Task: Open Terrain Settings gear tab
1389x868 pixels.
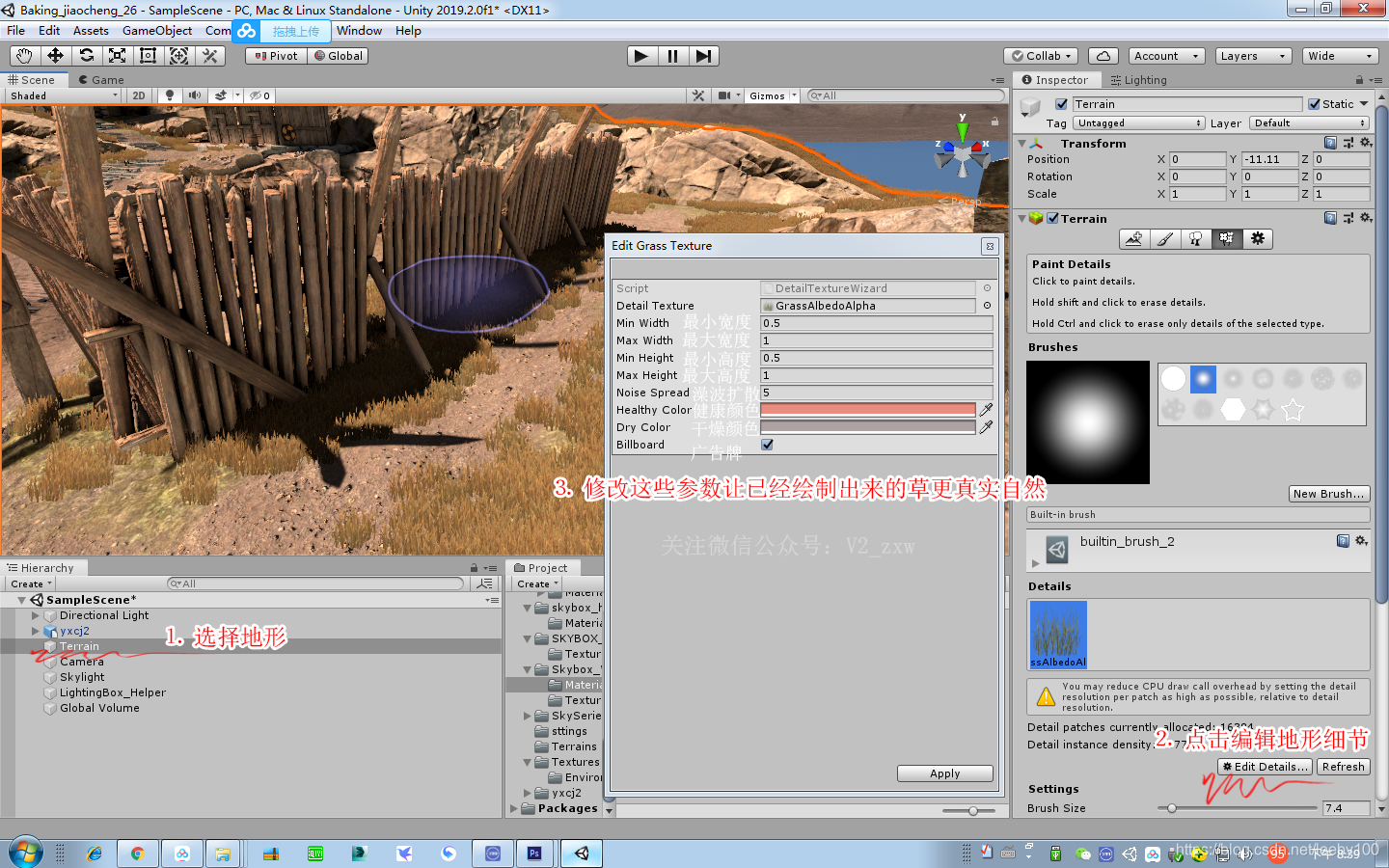Action: 1257,238
